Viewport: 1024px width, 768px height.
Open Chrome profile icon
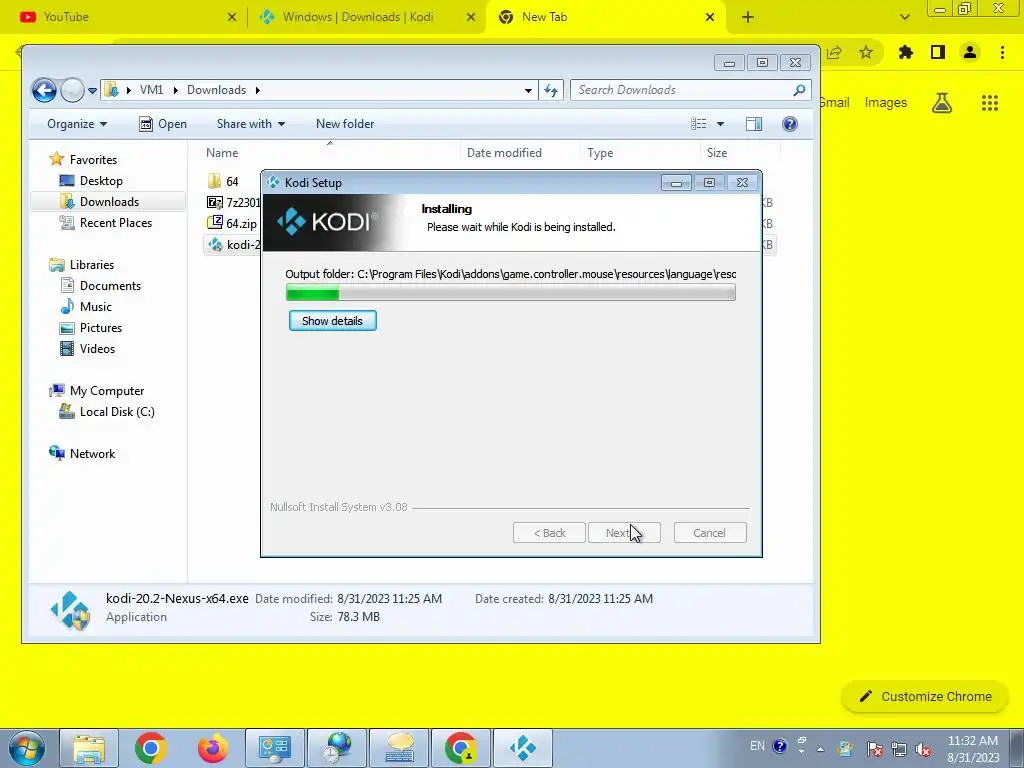point(970,52)
